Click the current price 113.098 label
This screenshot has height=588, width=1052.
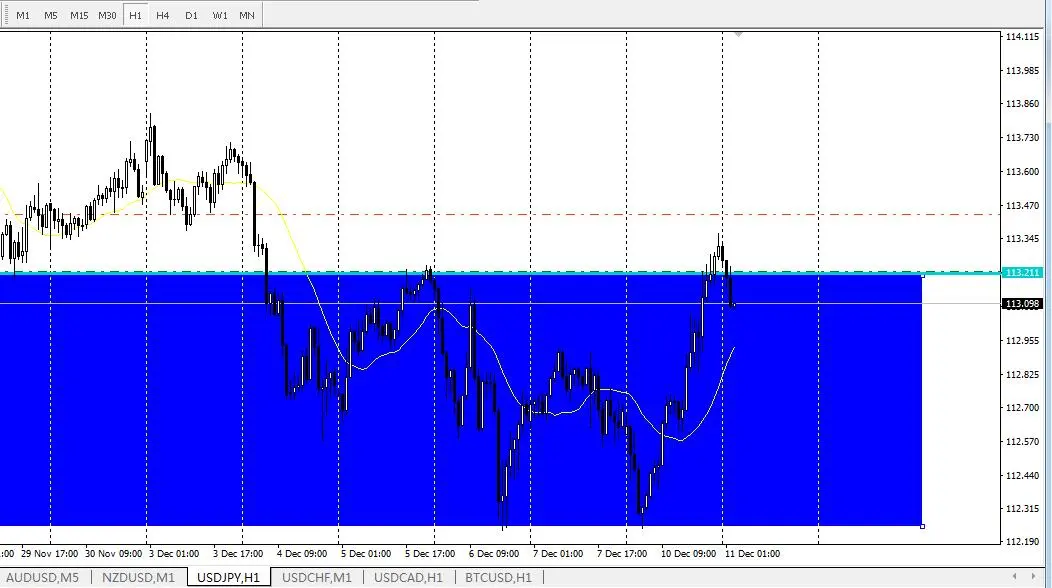1022,304
